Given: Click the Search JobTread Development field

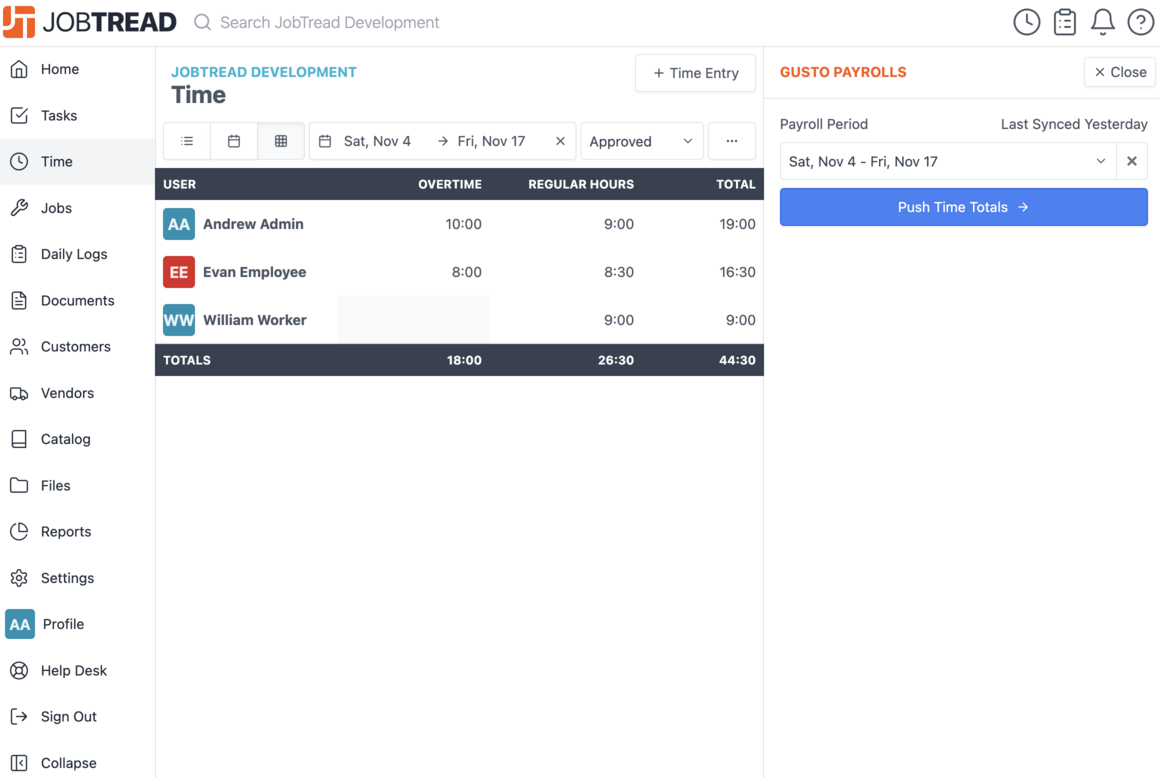Looking at the screenshot, I should coord(329,22).
